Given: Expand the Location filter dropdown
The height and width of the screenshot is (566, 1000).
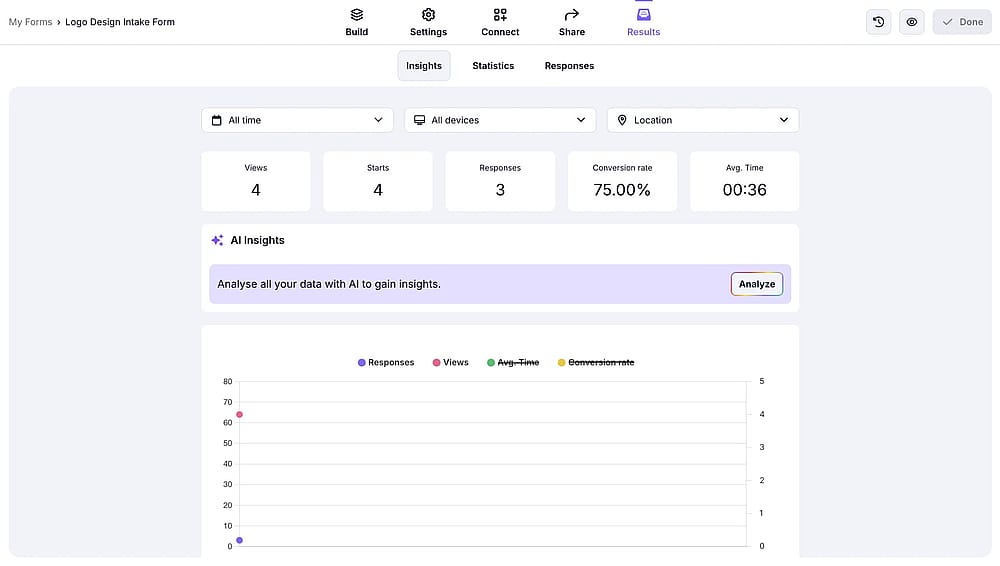Looking at the screenshot, I should coord(703,120).
